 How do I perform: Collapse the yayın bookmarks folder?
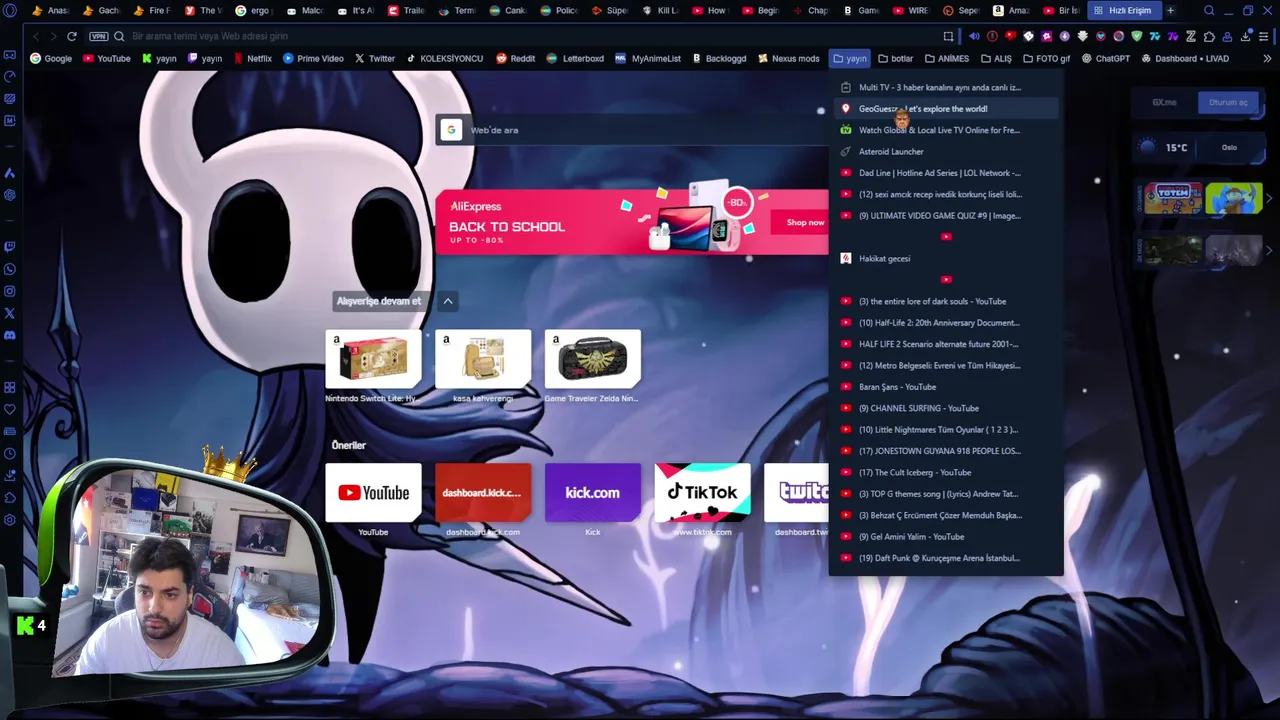(850, 58)
